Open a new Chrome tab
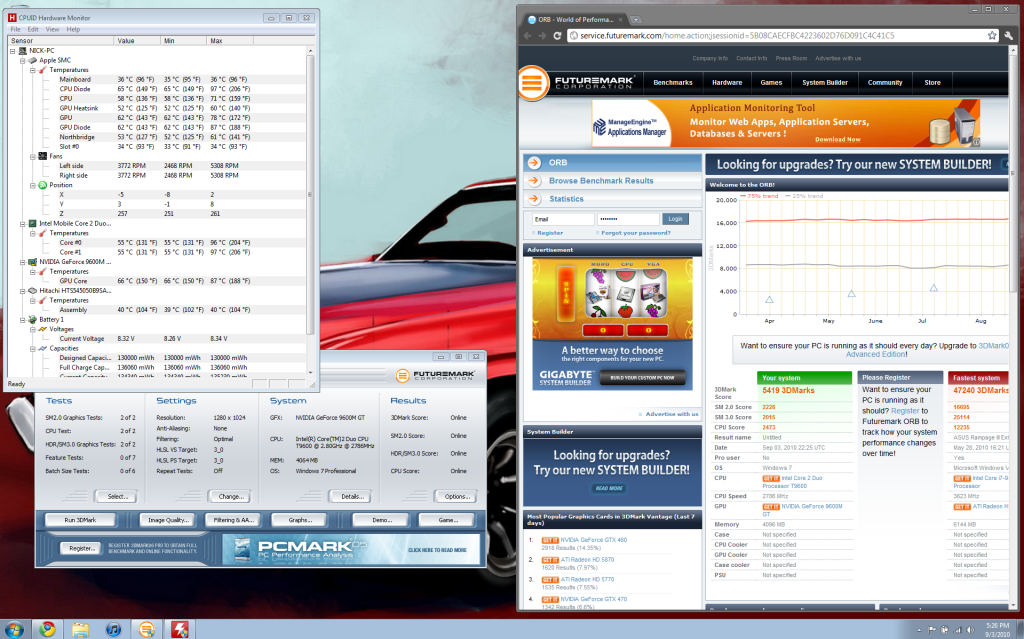1024x639 pixels. 636,20
